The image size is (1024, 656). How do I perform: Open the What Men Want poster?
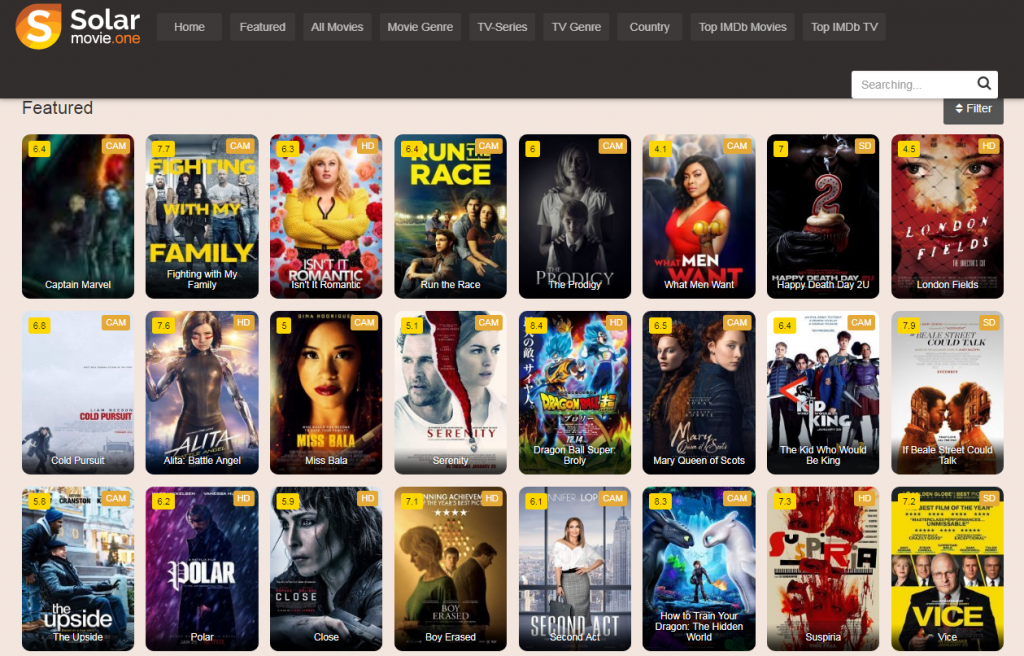[x=699, y=216]
